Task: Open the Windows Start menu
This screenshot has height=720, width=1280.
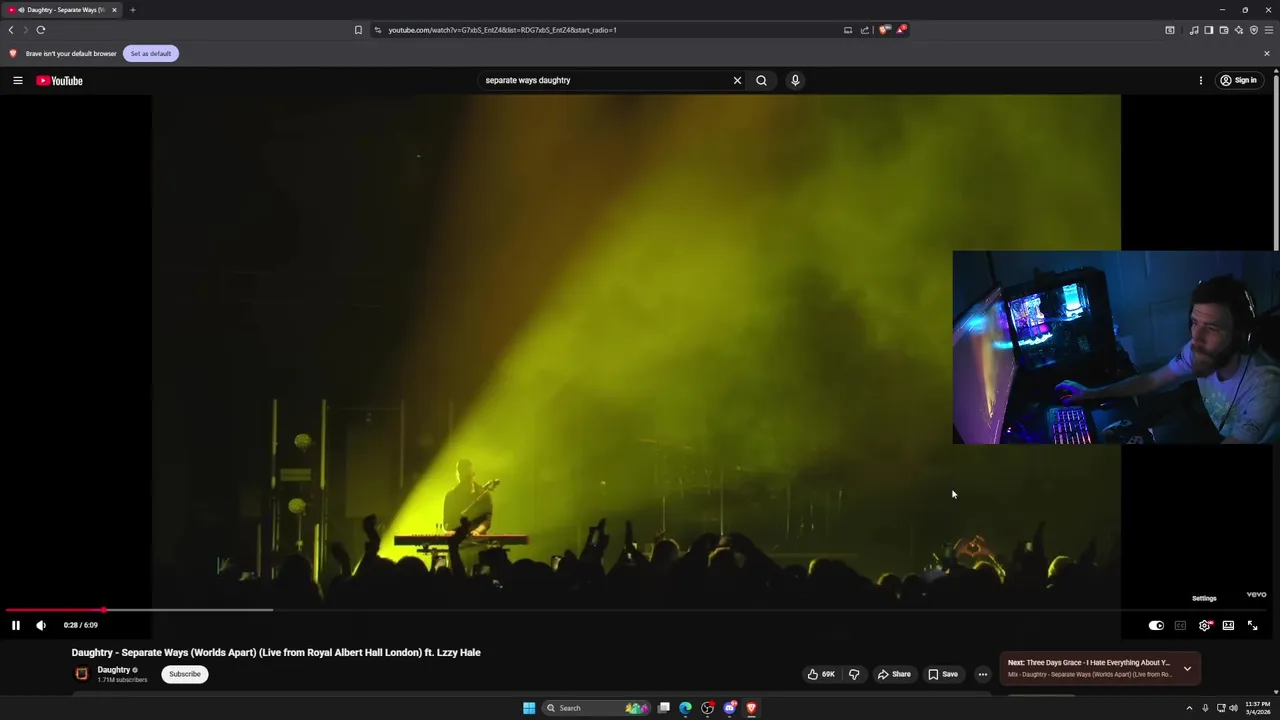Action: point(529,708)
